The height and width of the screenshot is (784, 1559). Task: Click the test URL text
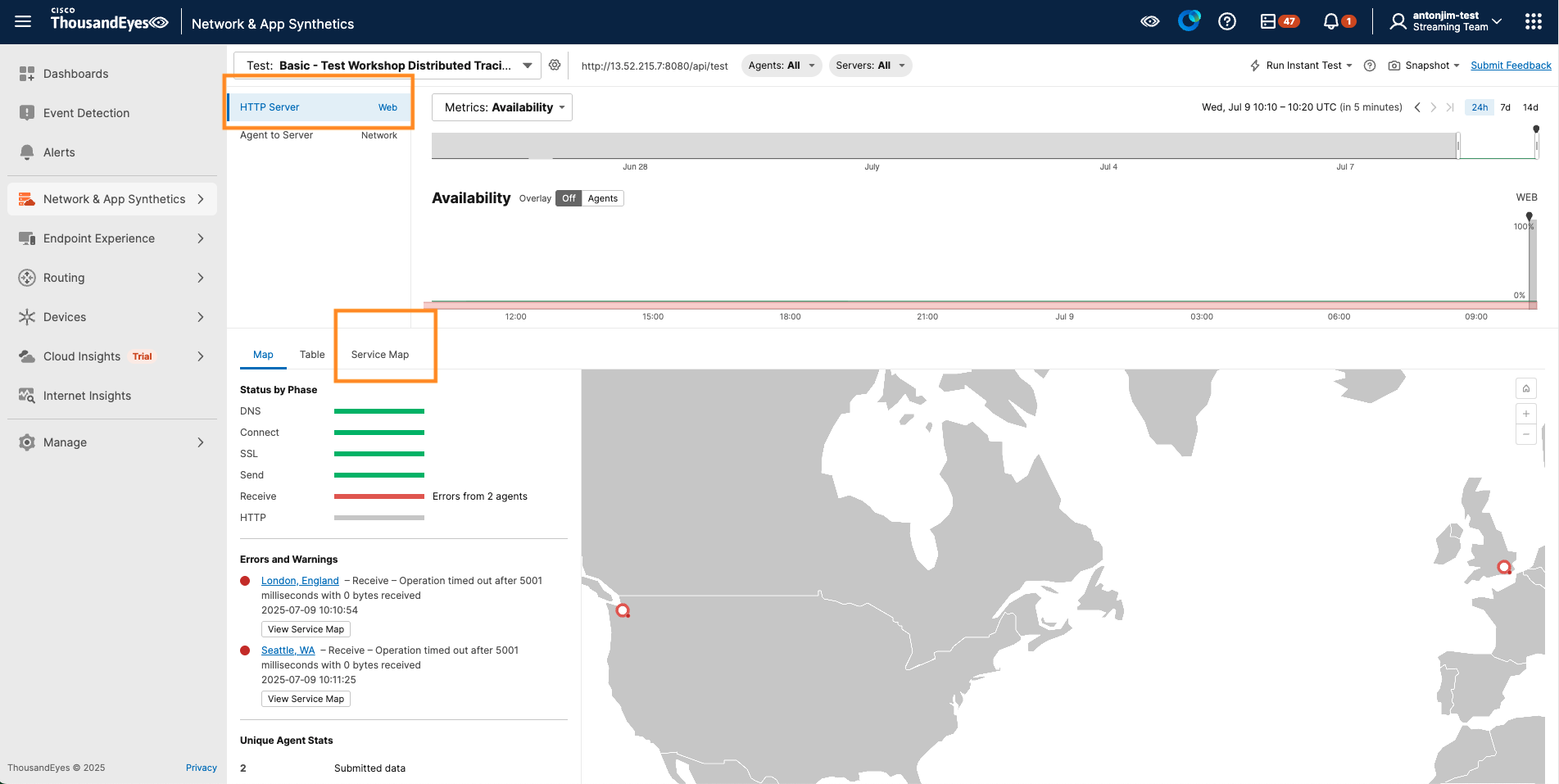tap(654, 66)
